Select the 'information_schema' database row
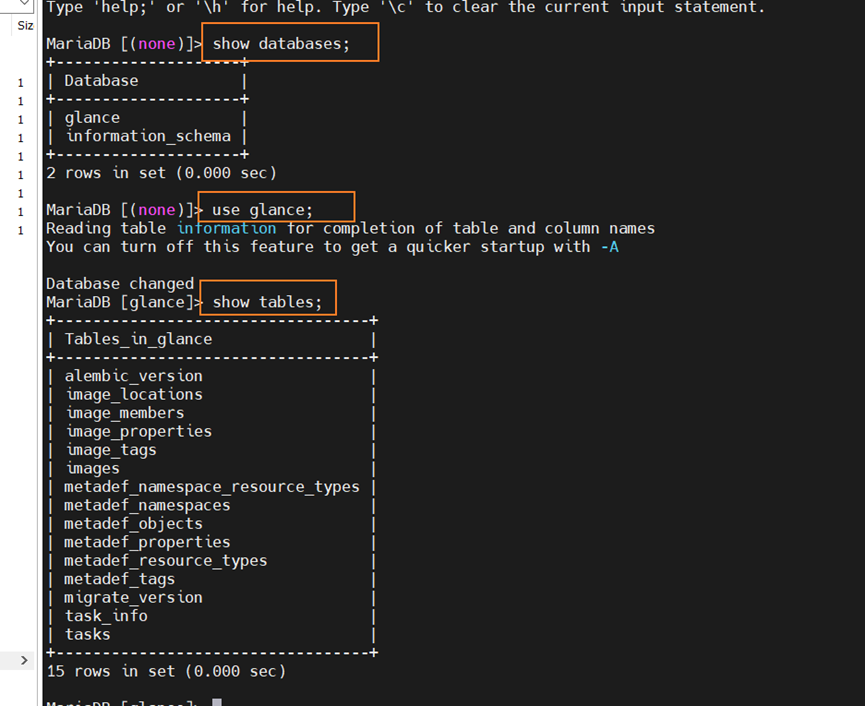 pyautogui.click(x=148, y=136)
